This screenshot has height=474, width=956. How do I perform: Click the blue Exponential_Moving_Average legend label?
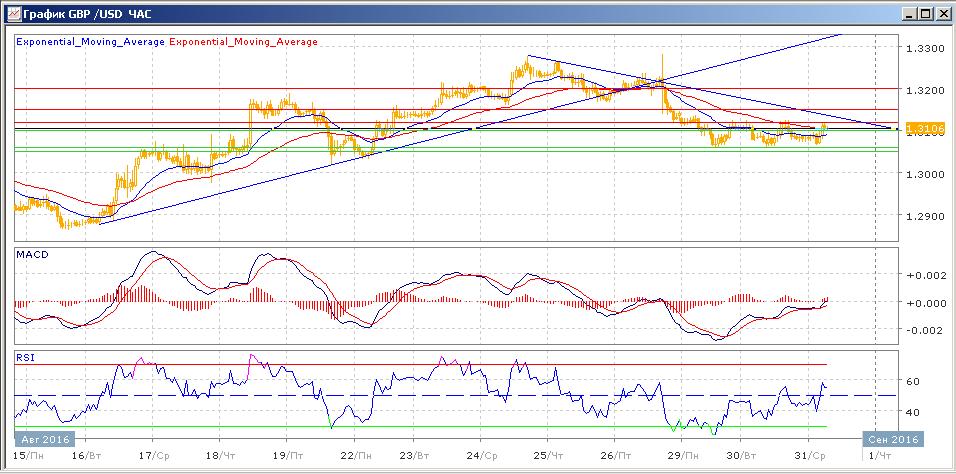coord(90,42)
